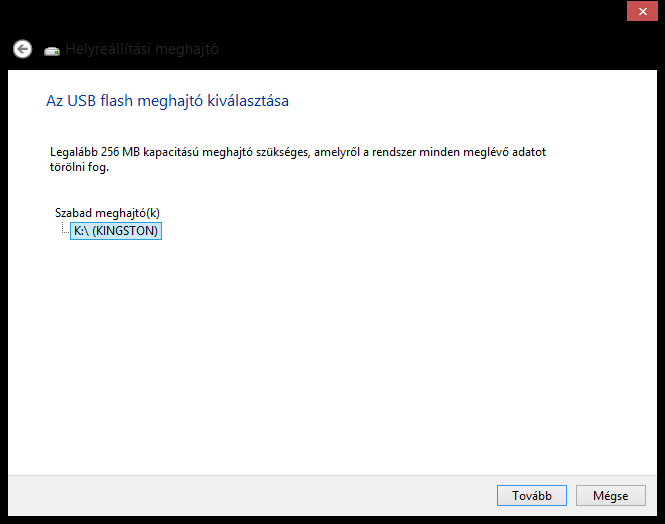Go back using the circular arrow icon
Screen dimensions: 665x524
22,49
